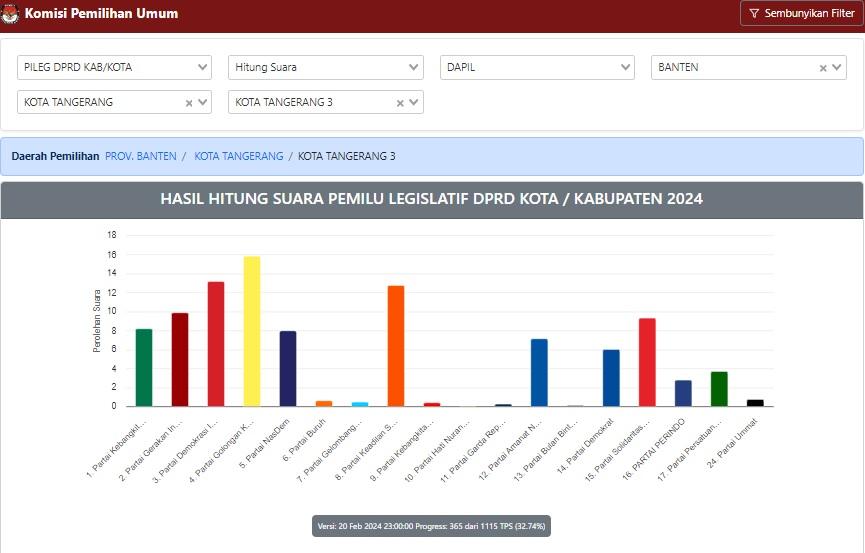Viewport: 865px width, 553px height.
Task: Click the version and progress status badge
Action: coord(431,526)
